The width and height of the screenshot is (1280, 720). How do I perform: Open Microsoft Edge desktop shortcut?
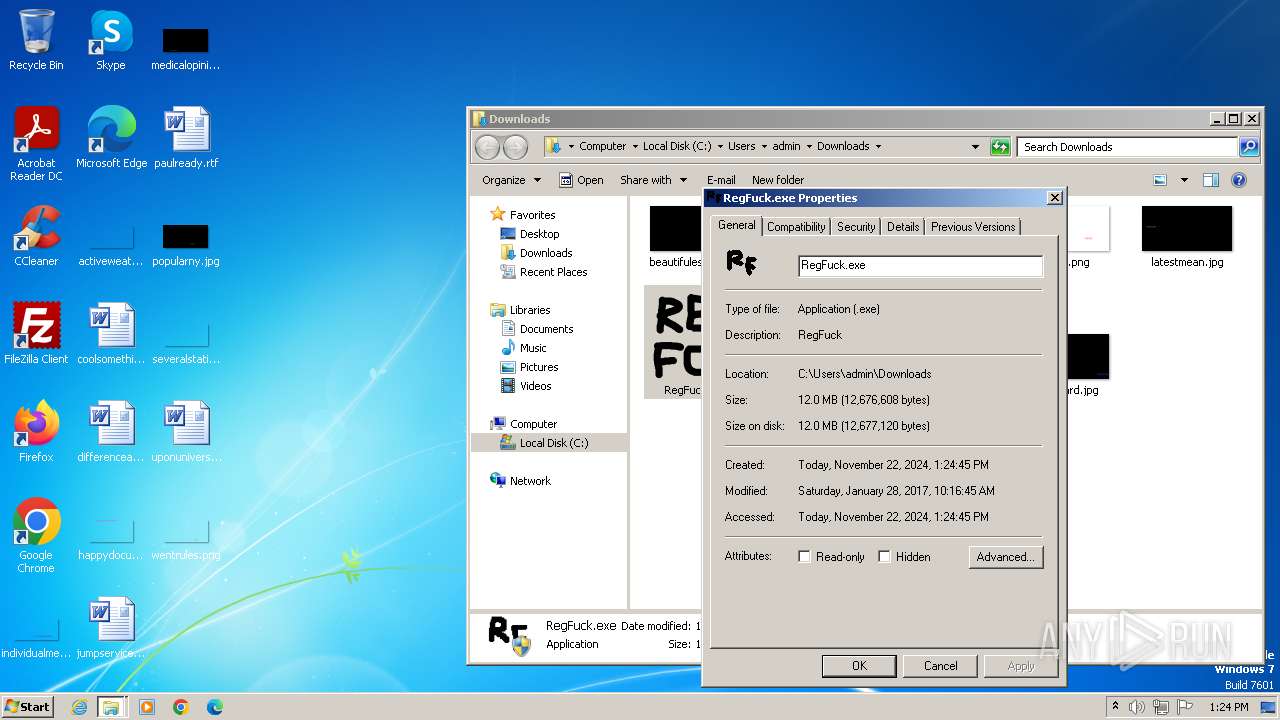coord(111,138)
